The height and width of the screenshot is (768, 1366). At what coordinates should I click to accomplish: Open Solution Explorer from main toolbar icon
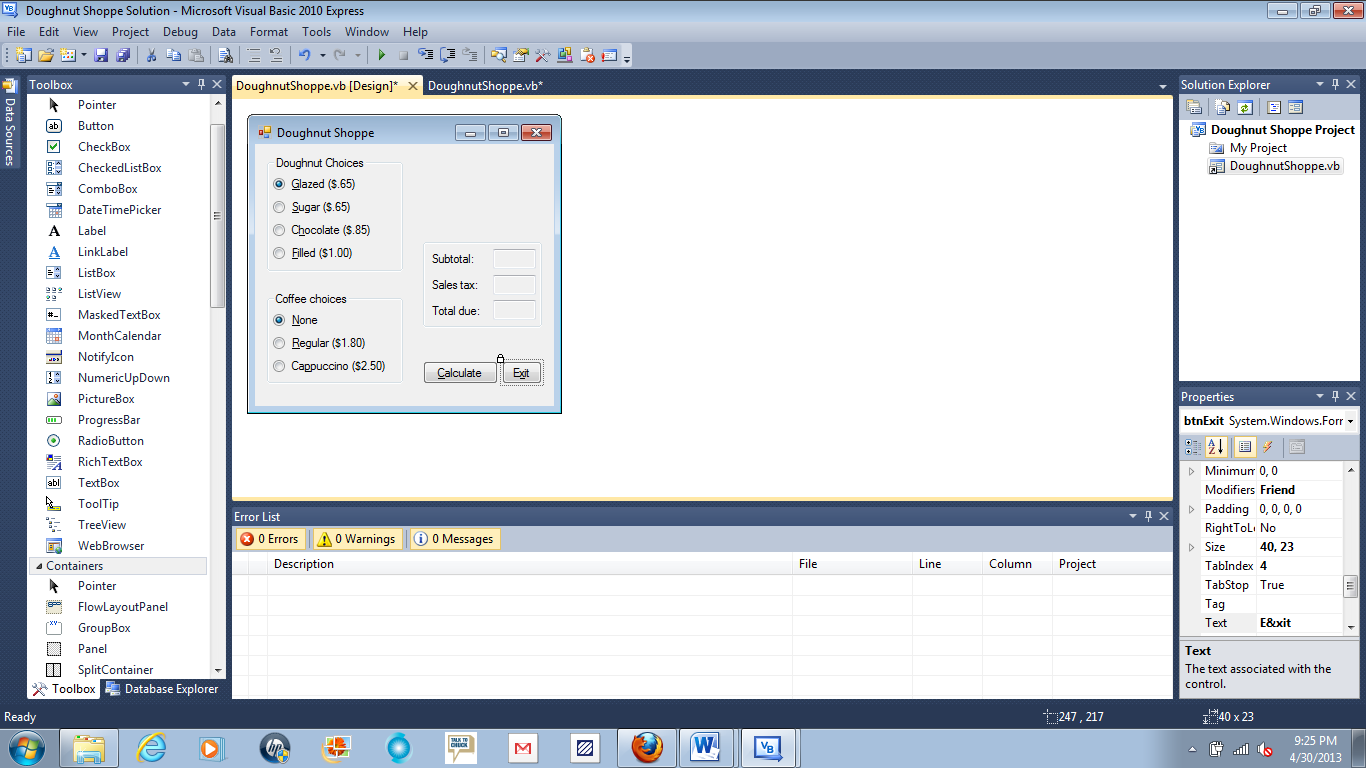[498, 55]
